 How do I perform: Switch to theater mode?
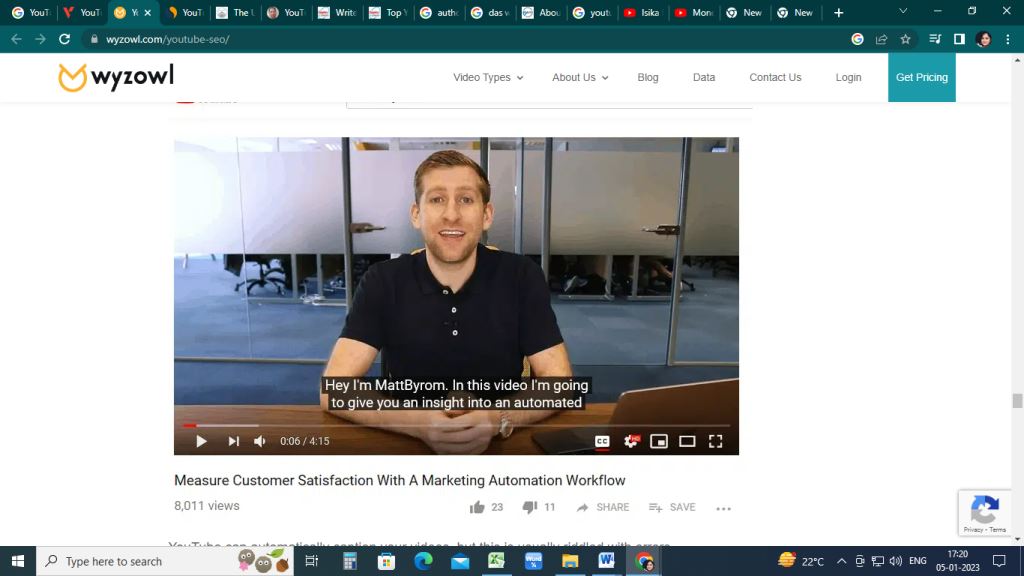click(687, 441)
